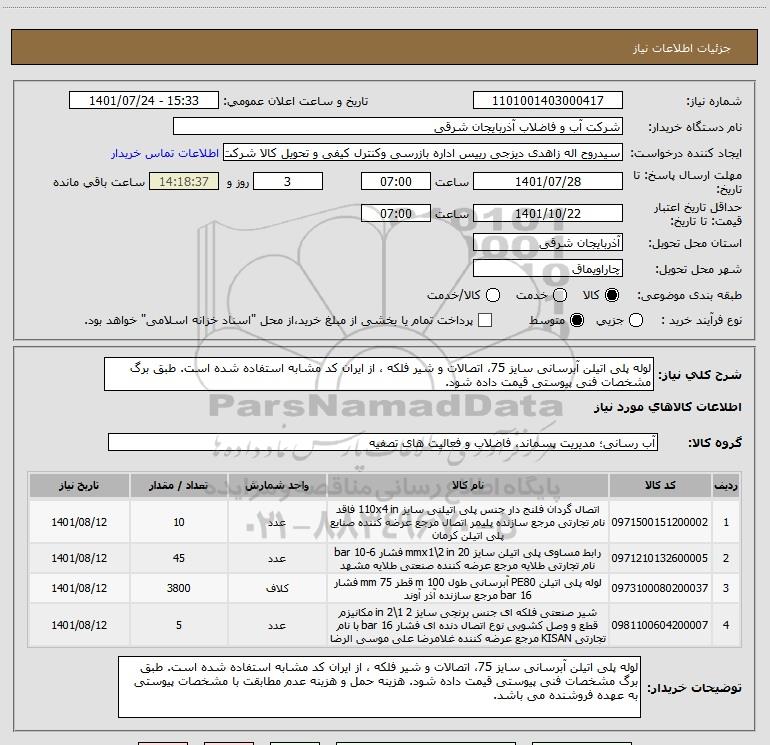Click need date 1401/08/12 in row 4

tap(79, 625)
